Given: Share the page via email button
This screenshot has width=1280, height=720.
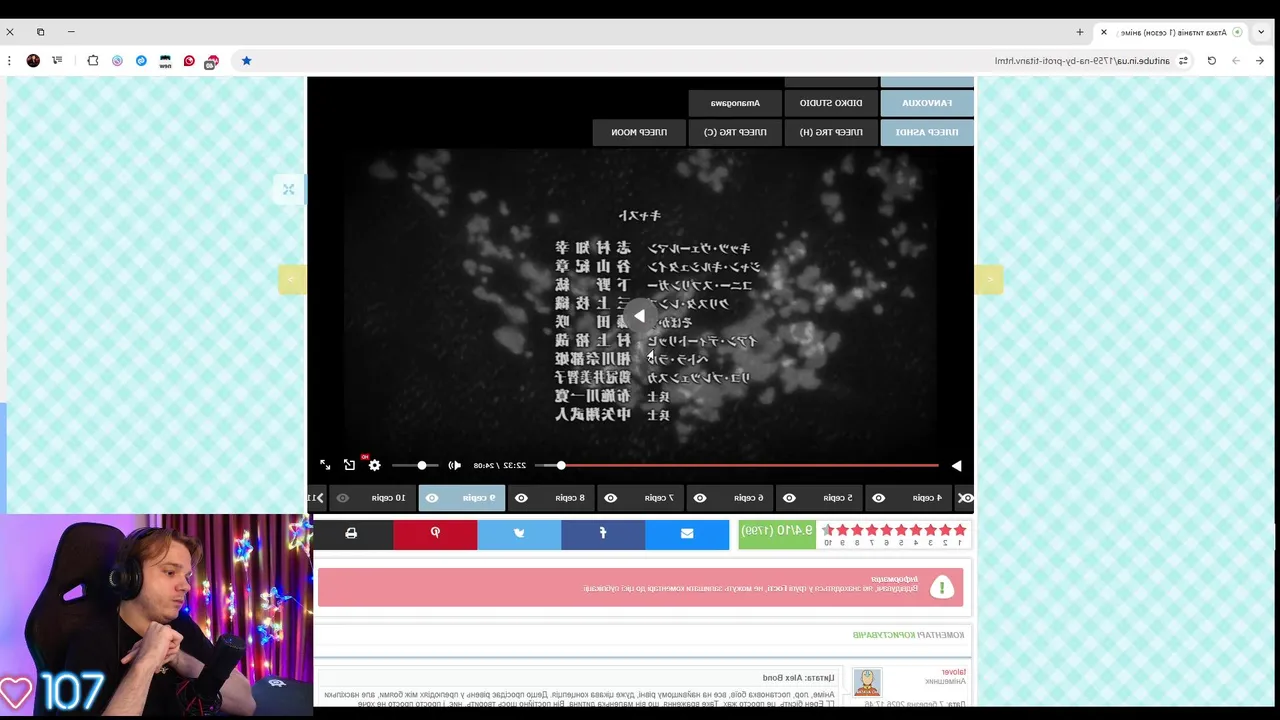Looking at the screenshot, I should (x=687, y=534).
